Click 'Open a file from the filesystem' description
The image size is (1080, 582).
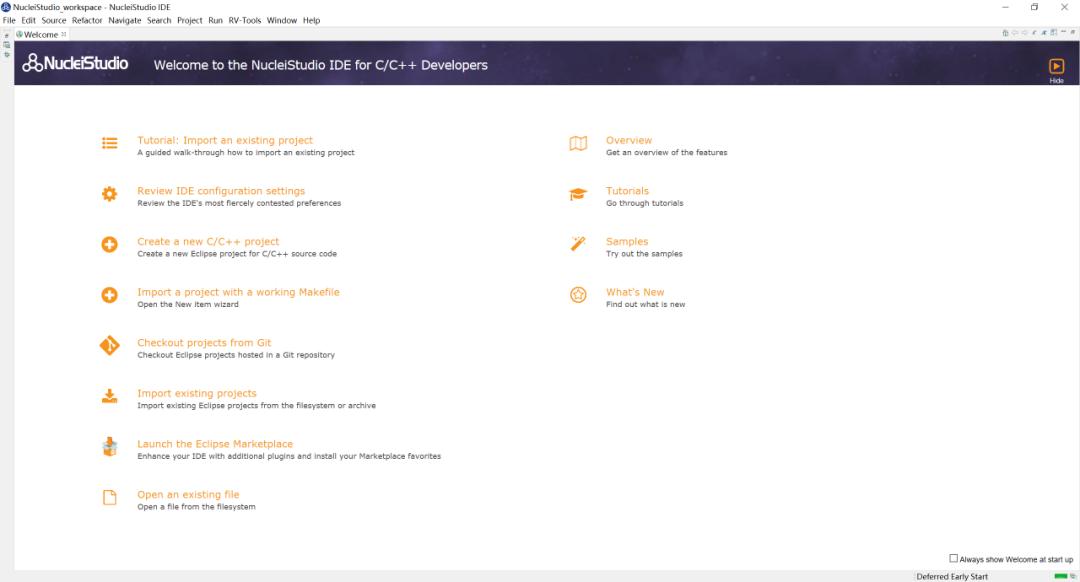[196, 507]
